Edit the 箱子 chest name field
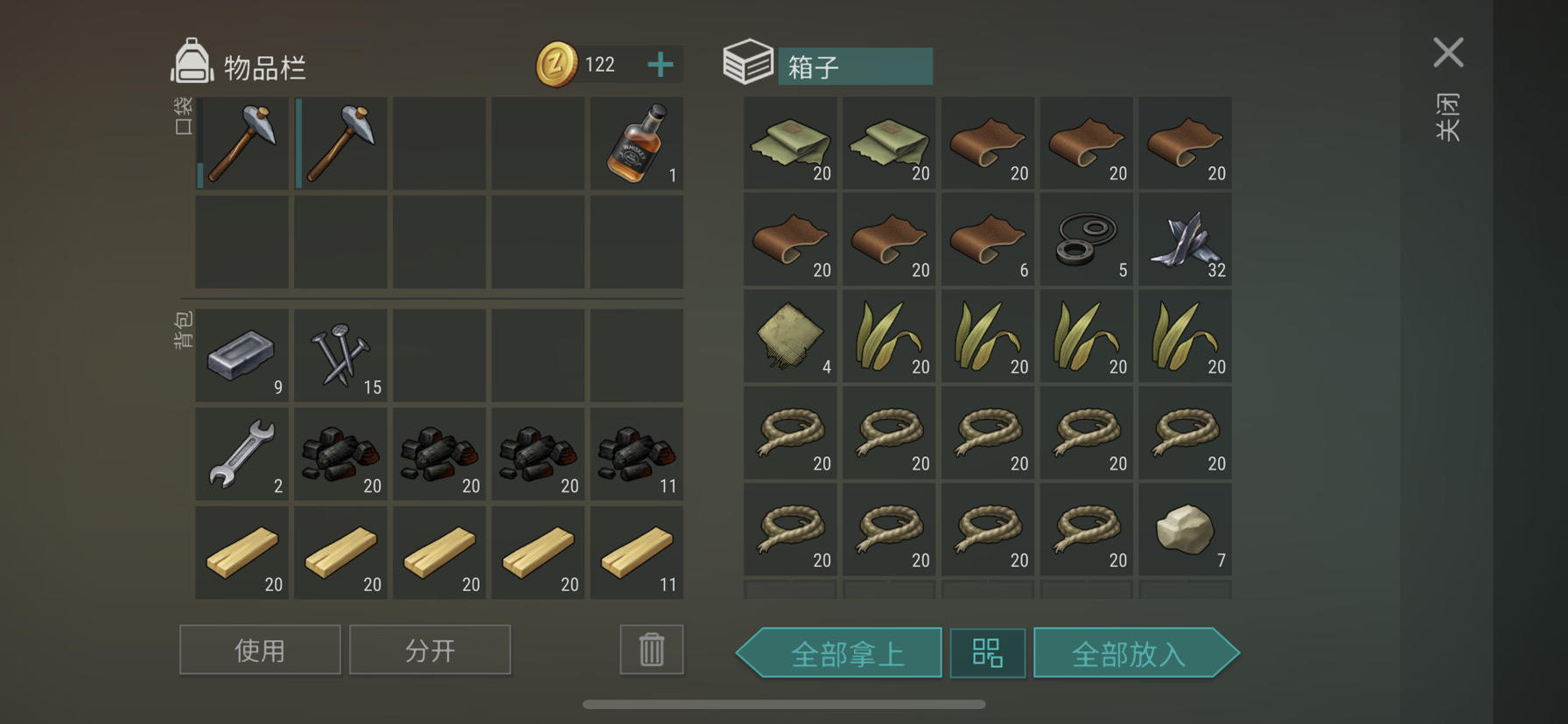Viewport: 1568px width, 724px height. click(855, 66)
